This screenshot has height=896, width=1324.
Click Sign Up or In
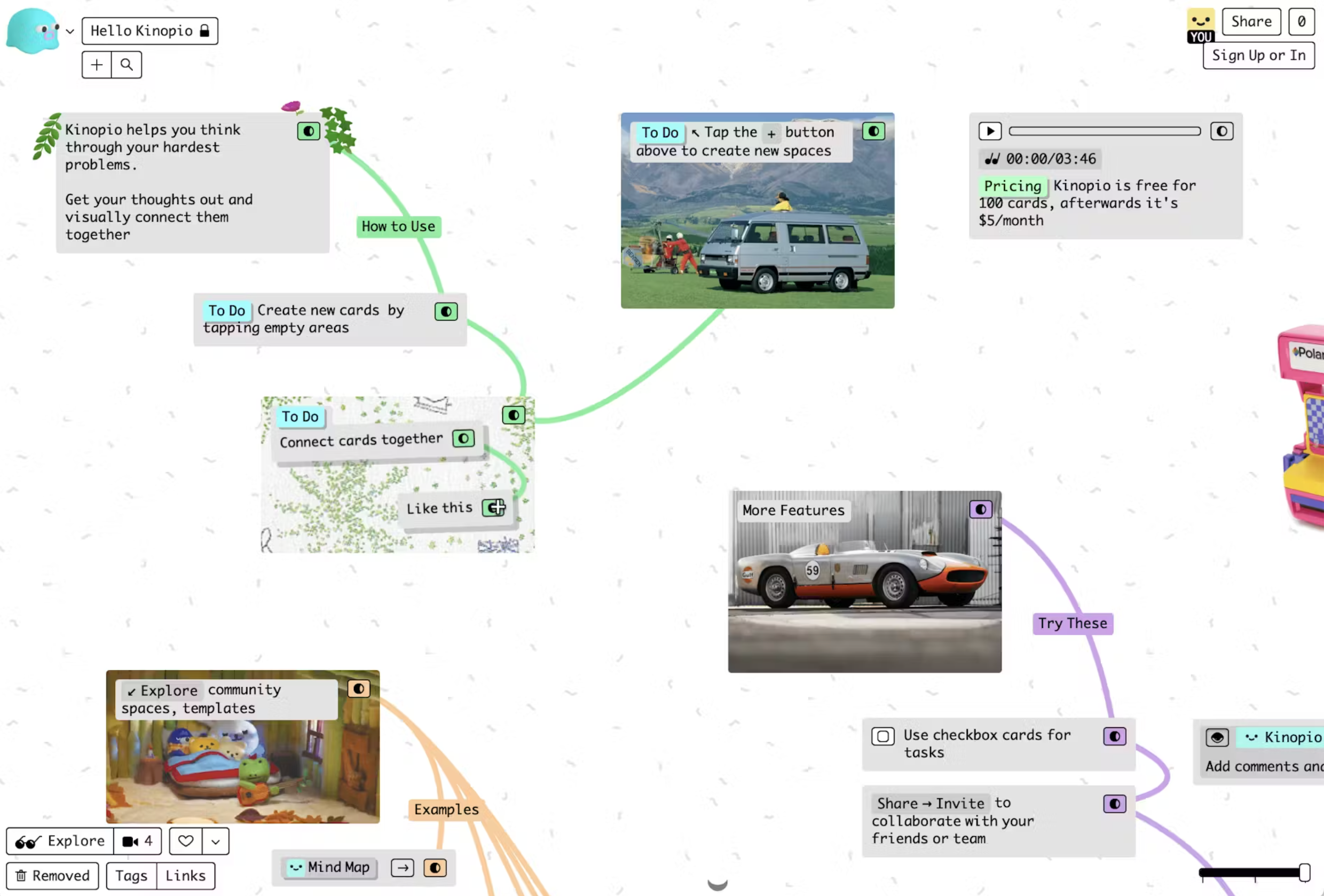[1258, 56]
